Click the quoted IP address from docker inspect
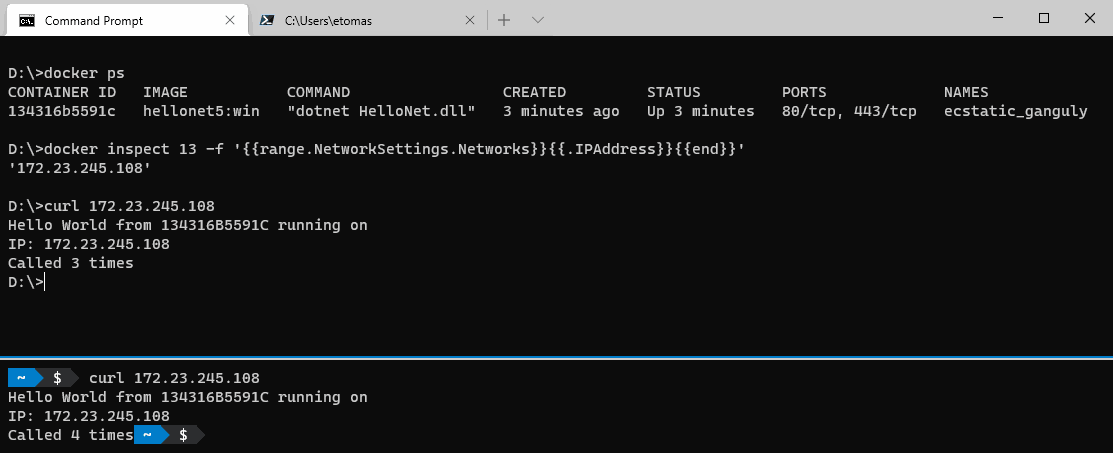The width and height of the screenshot is (1113, 453). [x=79, y=168]
